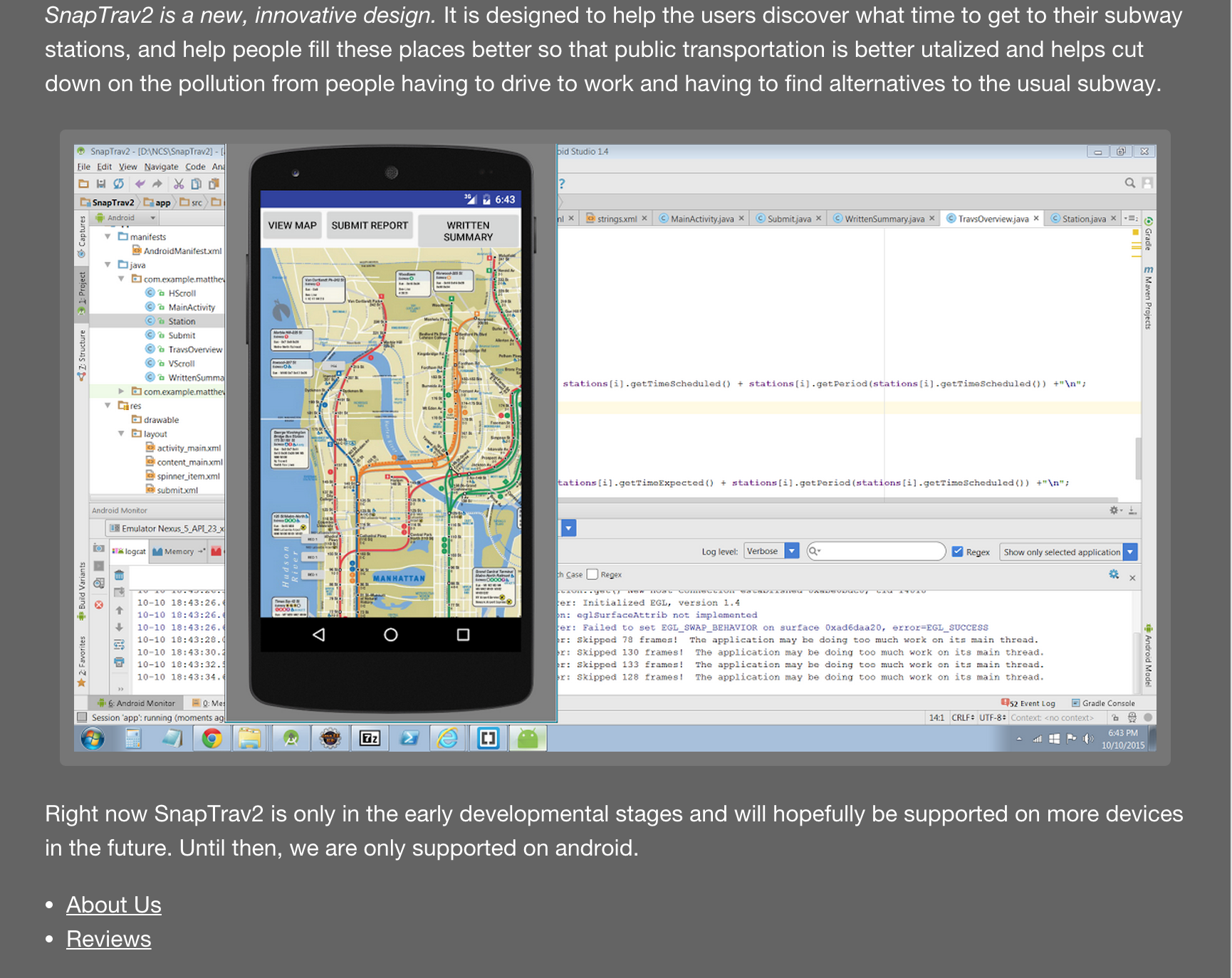Open the Show only selected application dropdown

pos(1068,552)
